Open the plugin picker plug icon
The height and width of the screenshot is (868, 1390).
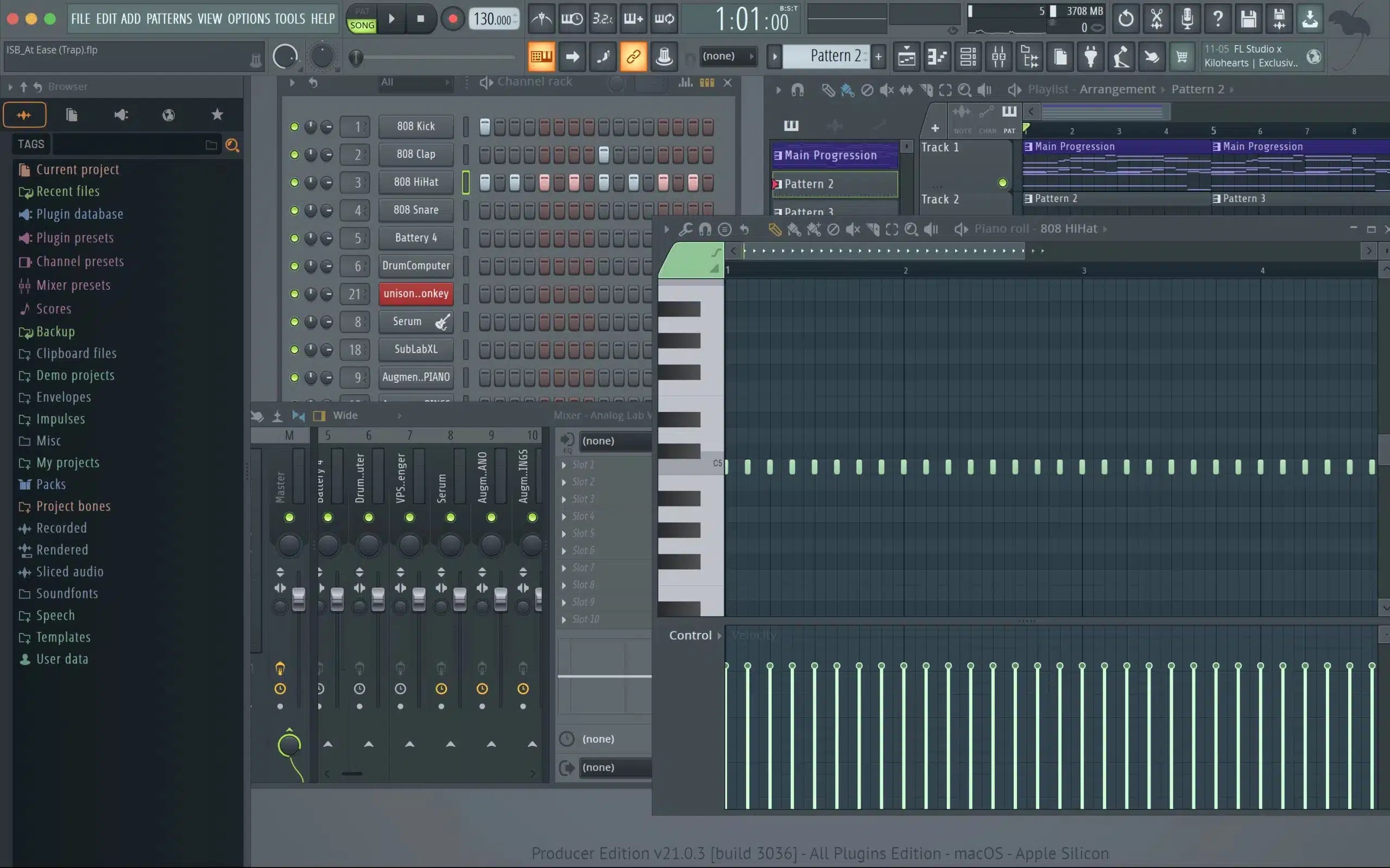pyautogui.click(x=1090, y=57)
